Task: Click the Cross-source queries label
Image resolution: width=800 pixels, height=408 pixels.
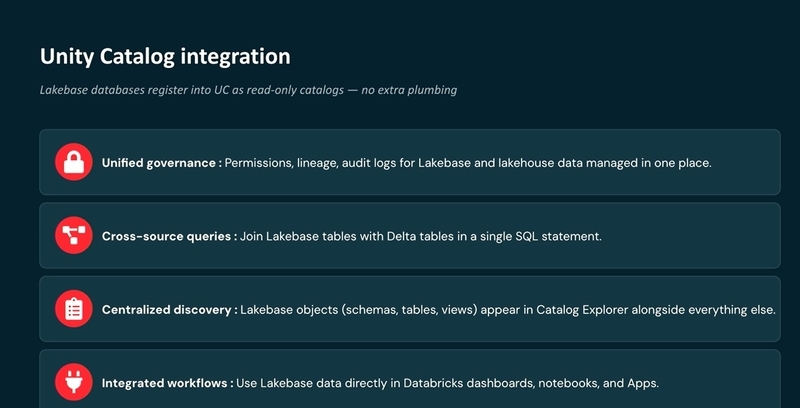Action: (x=169, y=237)
